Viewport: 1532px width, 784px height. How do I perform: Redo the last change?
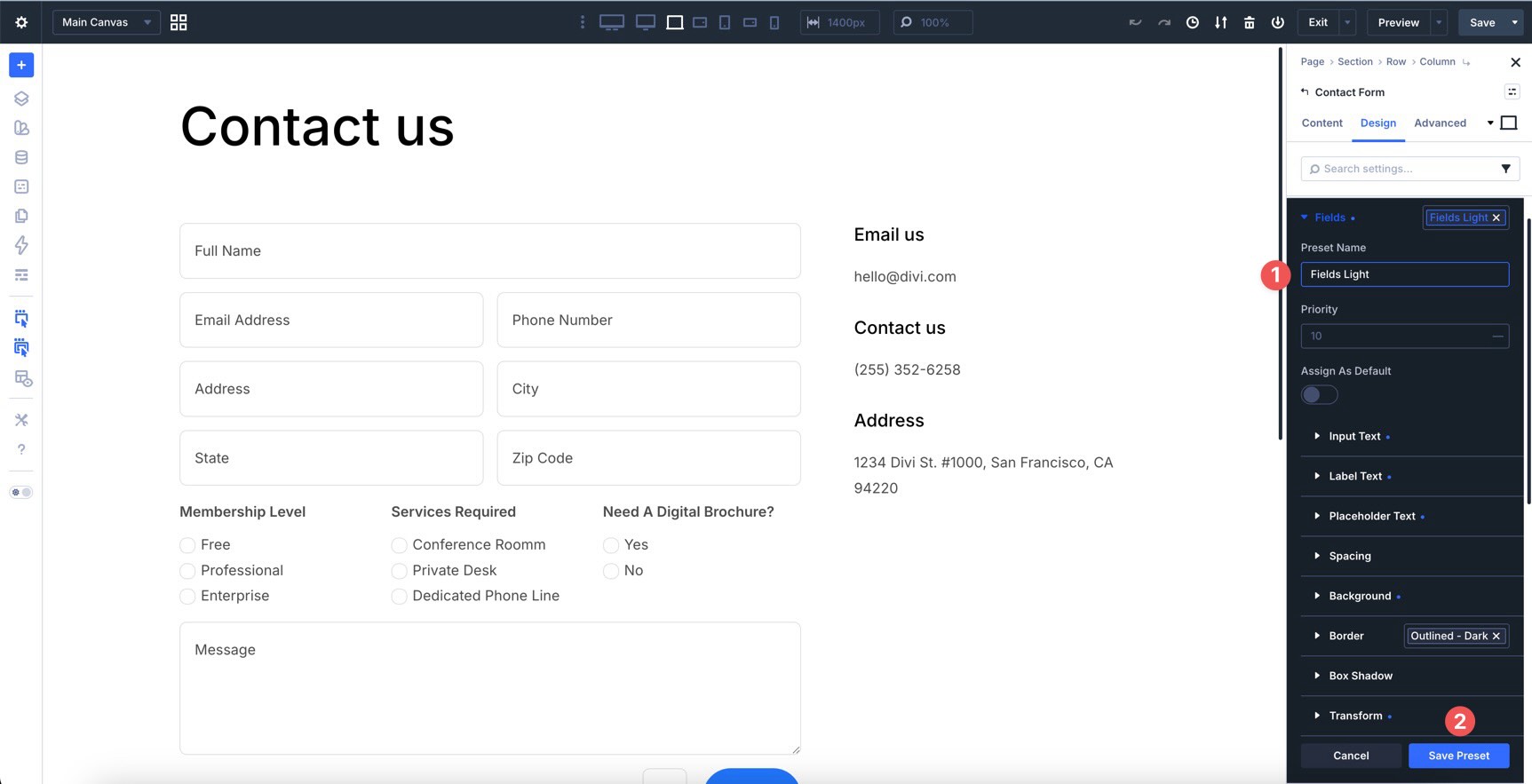point(1163,22)
